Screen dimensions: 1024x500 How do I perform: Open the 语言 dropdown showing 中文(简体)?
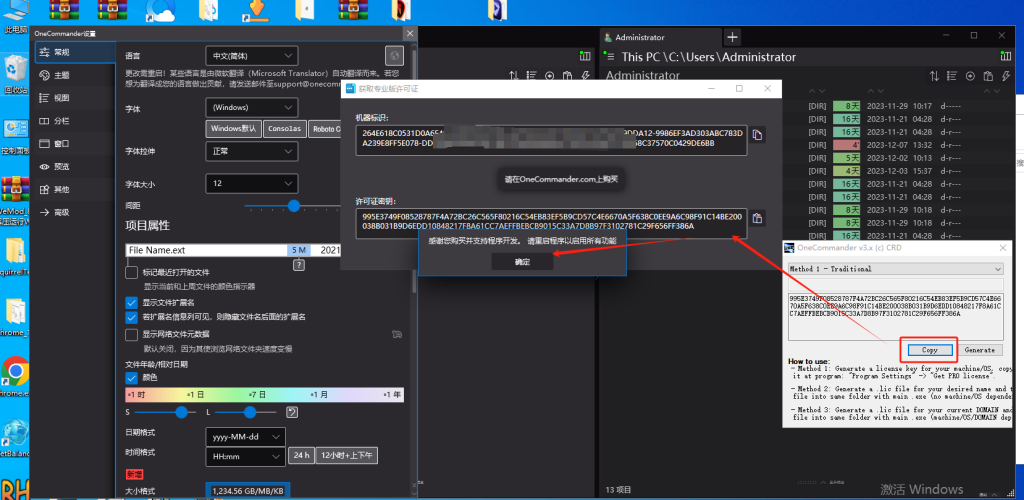251,56
